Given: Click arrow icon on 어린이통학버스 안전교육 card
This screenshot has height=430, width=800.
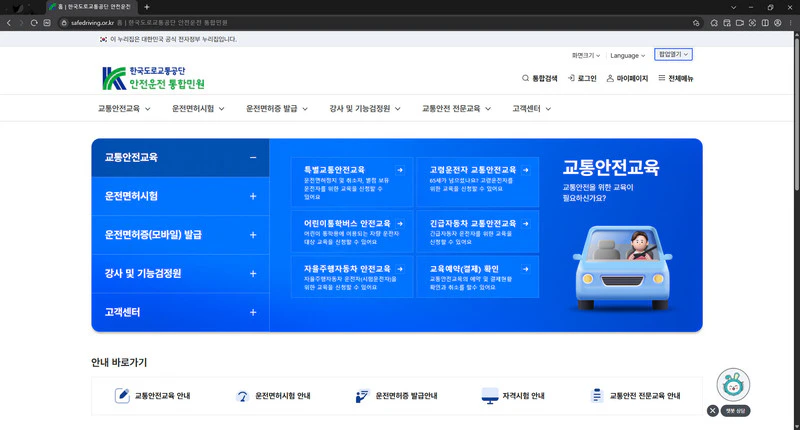Looking at the screenshot, I should pyautogui.click(x=400, y=223).
